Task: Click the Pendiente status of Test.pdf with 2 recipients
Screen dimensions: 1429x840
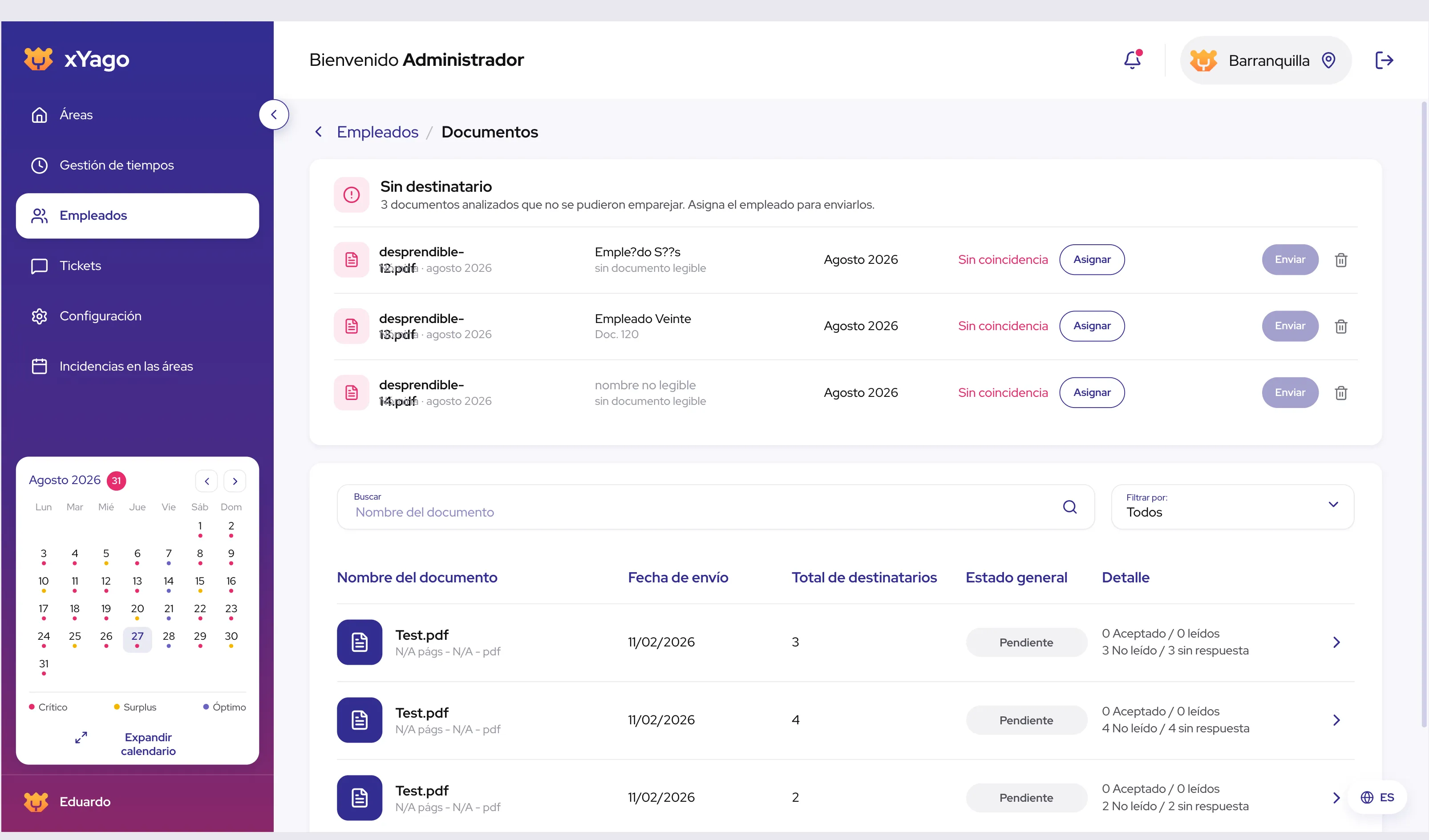Action: 1026,797
